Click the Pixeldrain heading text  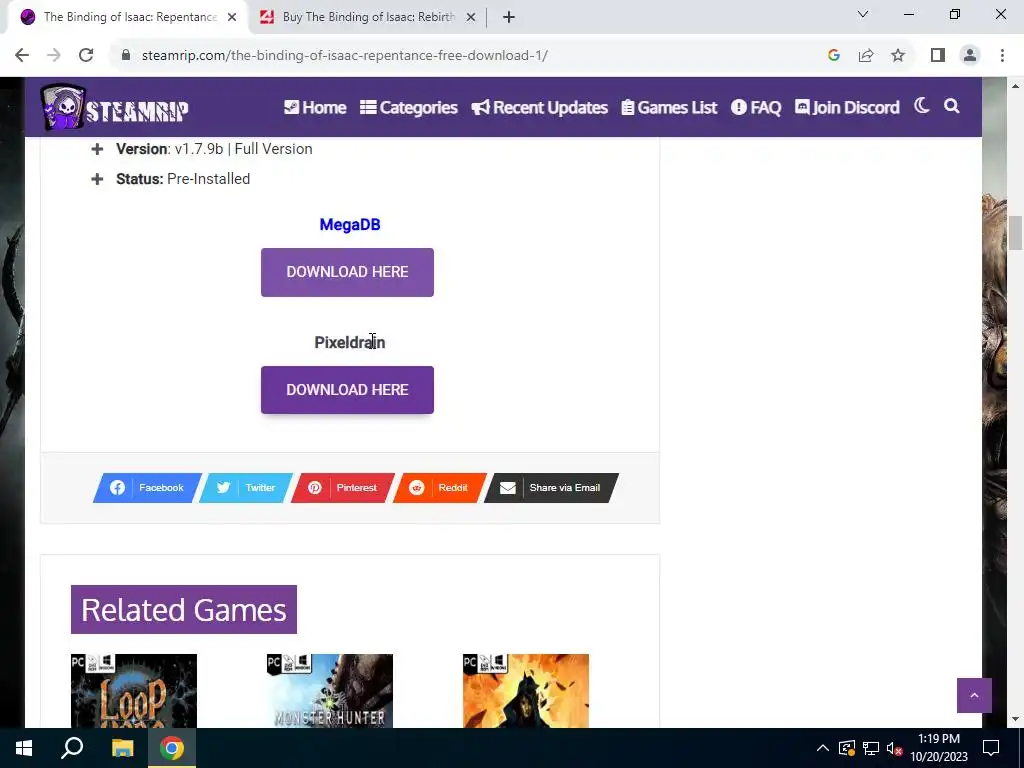point(349,343)
